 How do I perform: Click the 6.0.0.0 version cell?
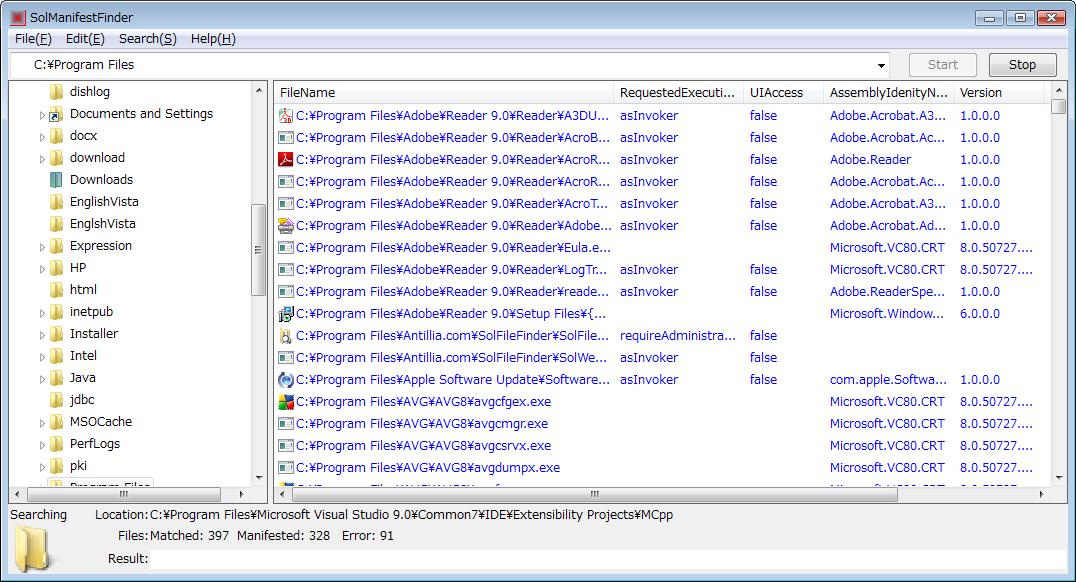click(980, 314)
